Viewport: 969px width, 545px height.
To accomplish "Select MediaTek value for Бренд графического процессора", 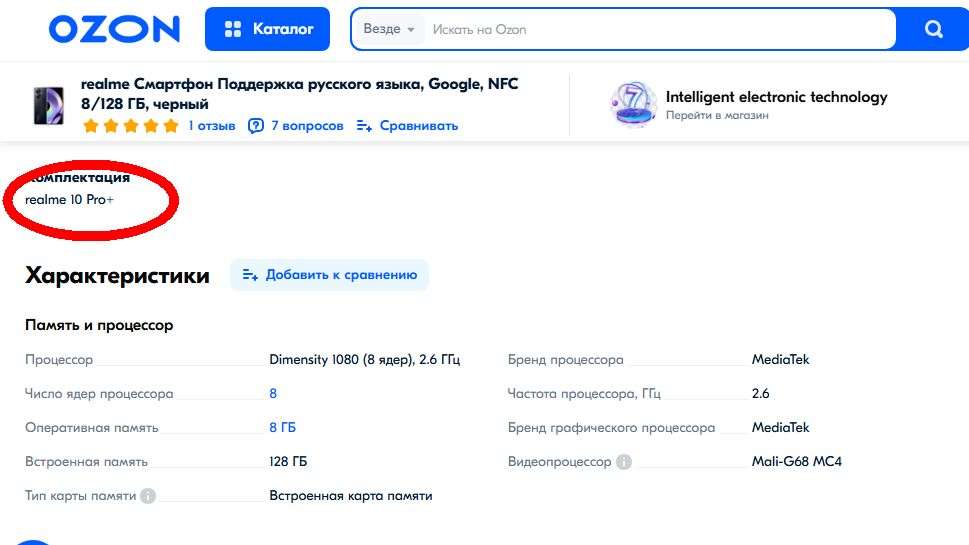I will click(x=781, y=428).
